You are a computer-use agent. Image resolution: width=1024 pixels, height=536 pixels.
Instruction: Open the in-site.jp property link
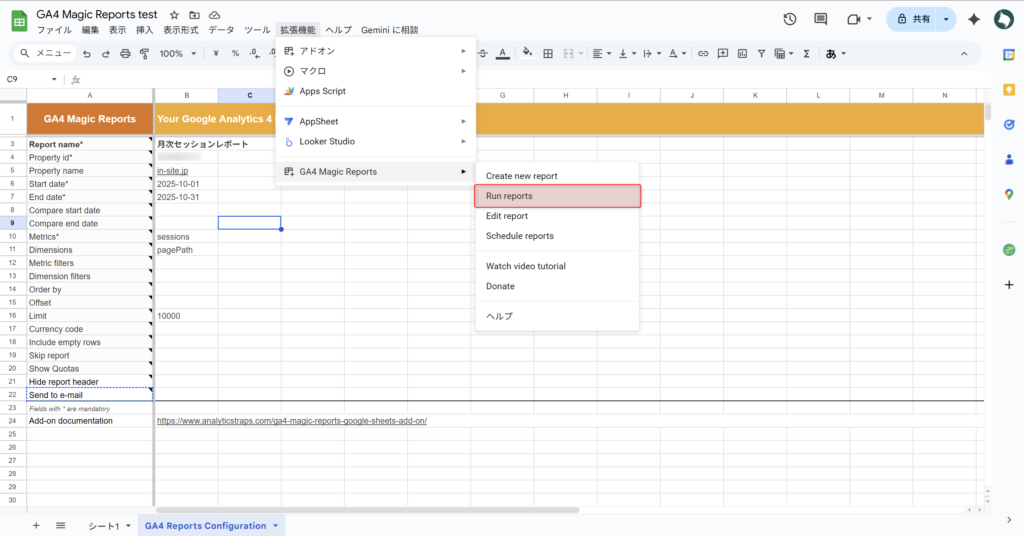172,170
